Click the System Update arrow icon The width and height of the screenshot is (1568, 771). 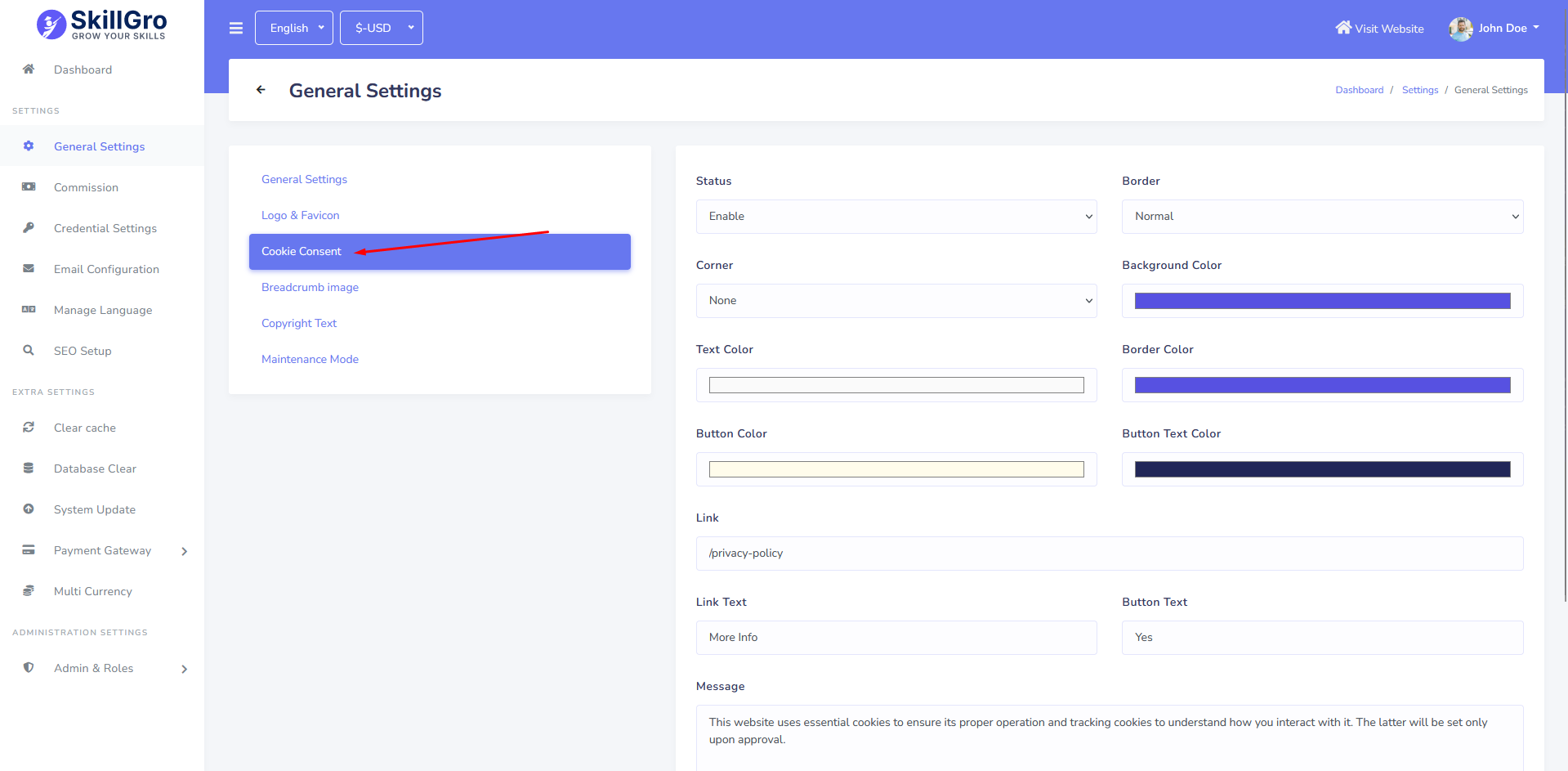click(29, 509)
